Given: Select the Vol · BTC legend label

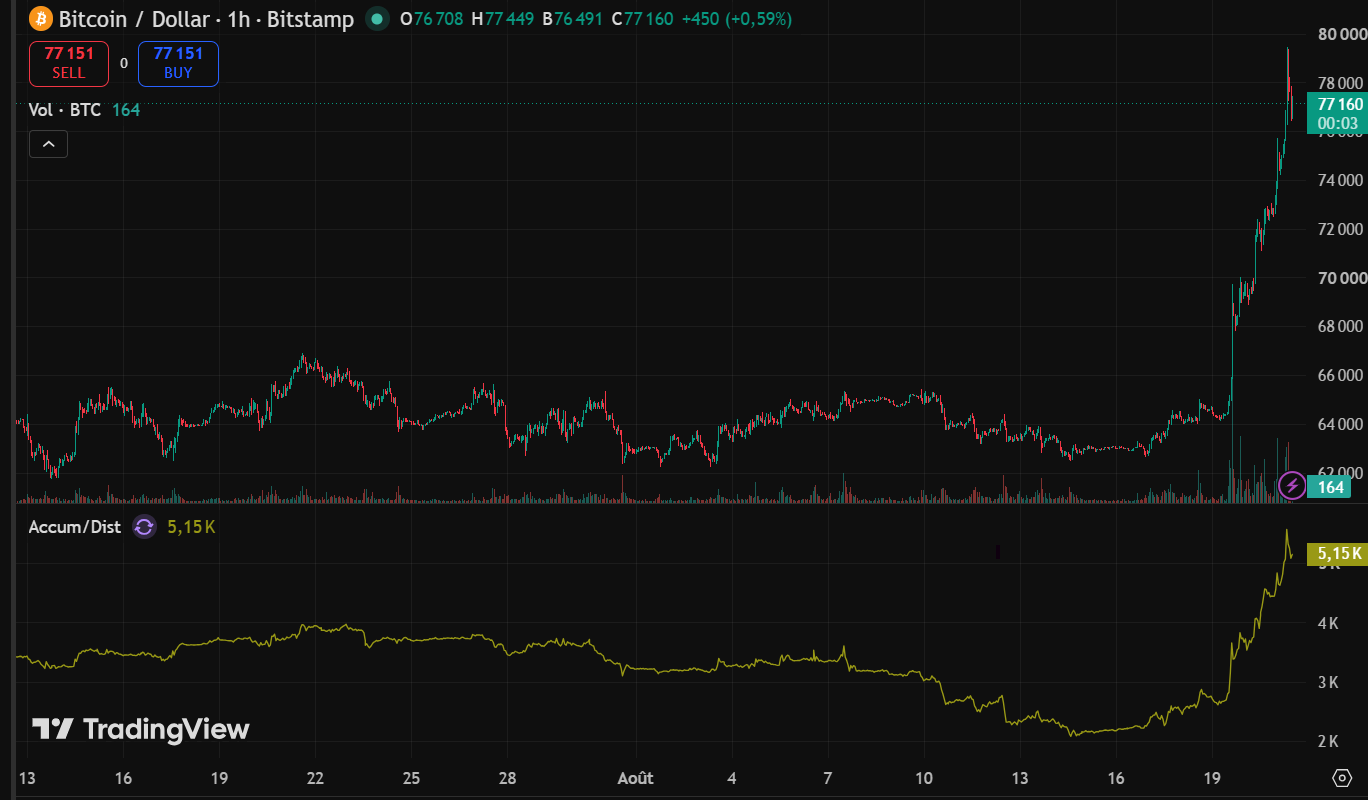Looking at the screenshot, I should pyautogui.click(x=65, y=110).
